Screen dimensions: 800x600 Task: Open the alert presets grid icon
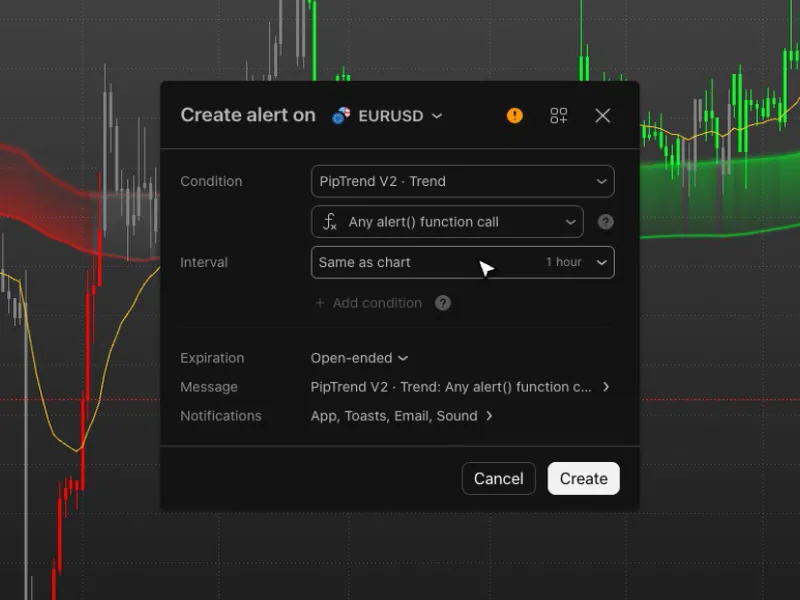pyautogui.click(x=559, y=116)
